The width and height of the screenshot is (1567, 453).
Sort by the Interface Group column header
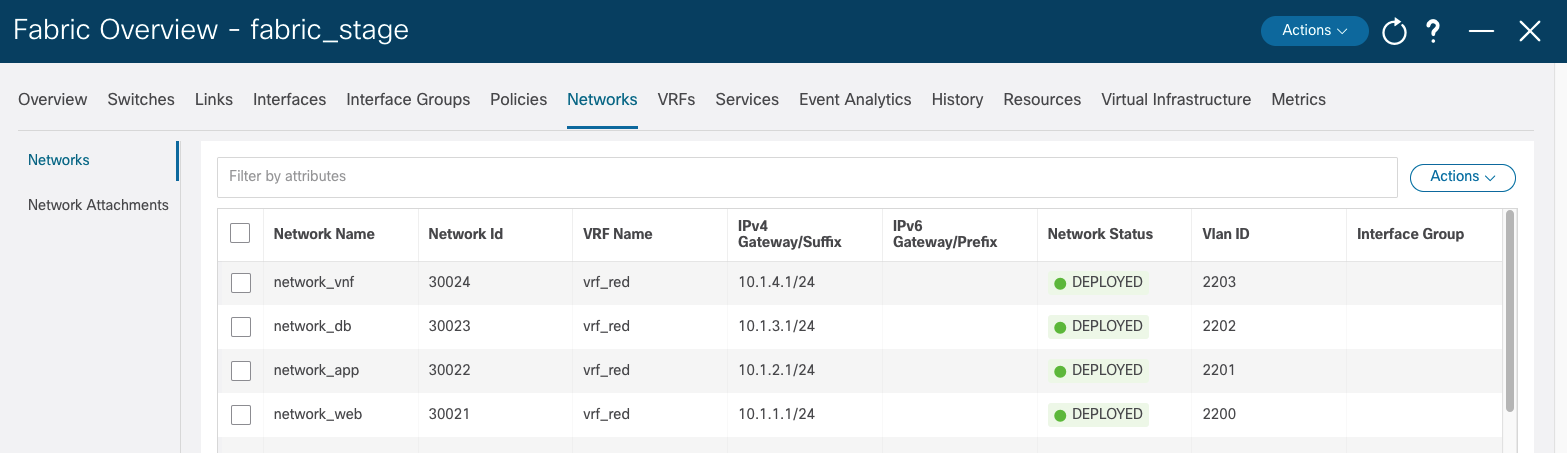pos(1410,234)
